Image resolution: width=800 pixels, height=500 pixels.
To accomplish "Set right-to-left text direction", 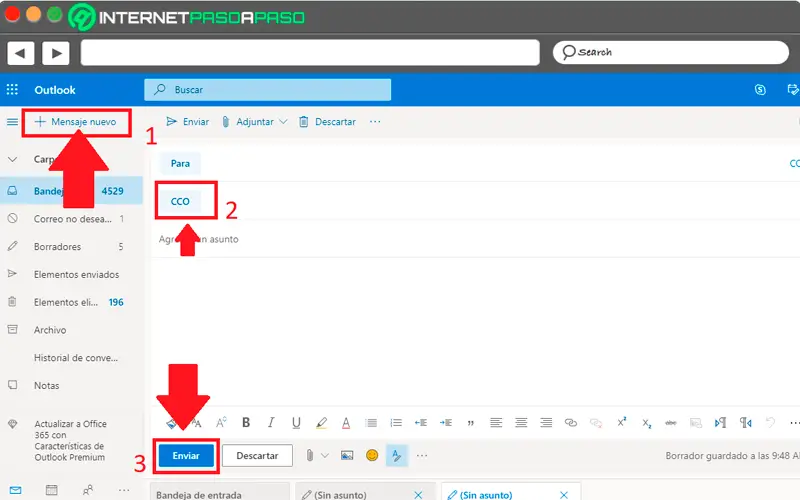I will [x=745, y=422].
